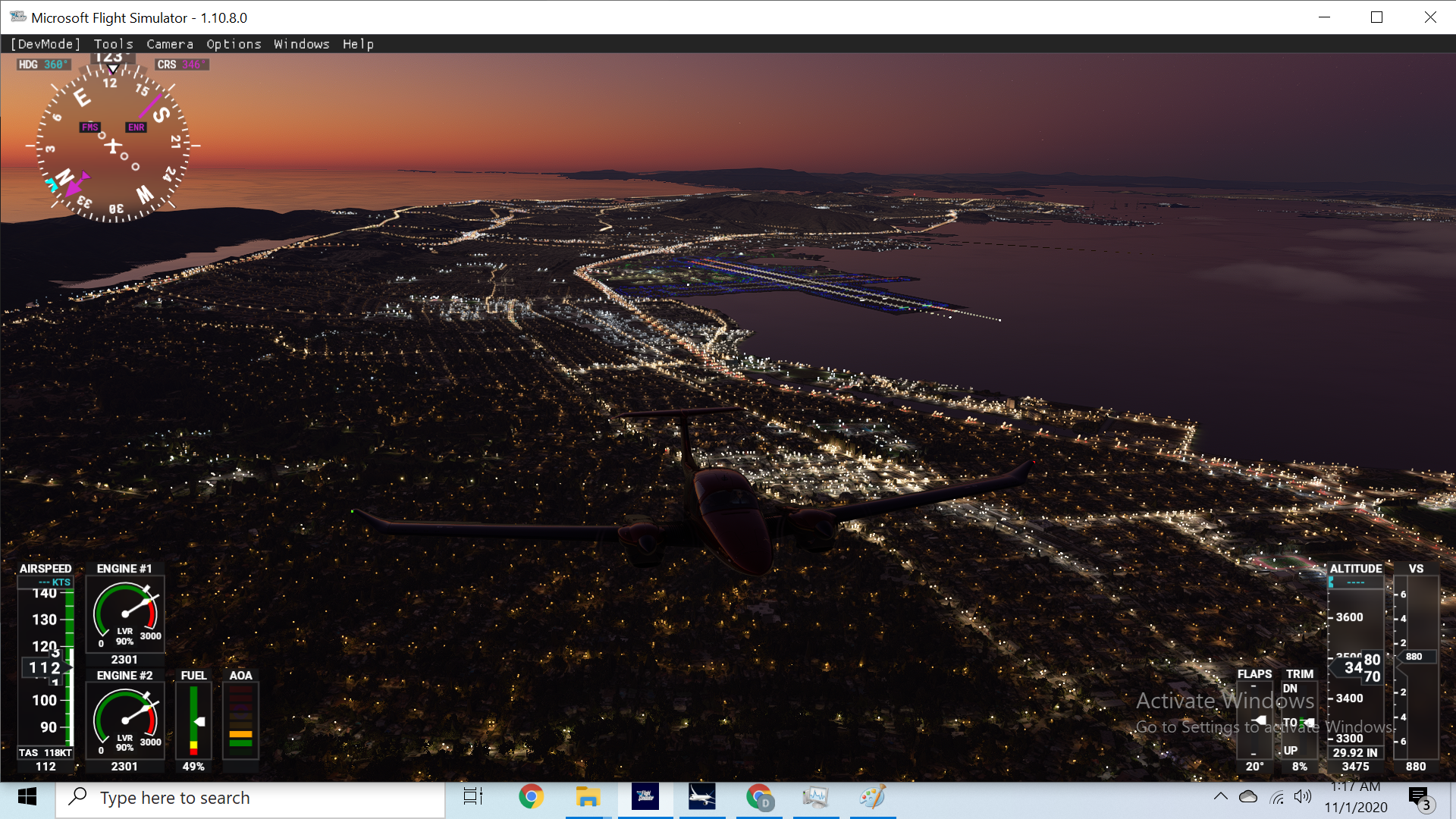This screenshot has height=819, width=1456.
Task: Click the HDG 360° heading readout
Action: pyautogui.click(x=43, y=64)
